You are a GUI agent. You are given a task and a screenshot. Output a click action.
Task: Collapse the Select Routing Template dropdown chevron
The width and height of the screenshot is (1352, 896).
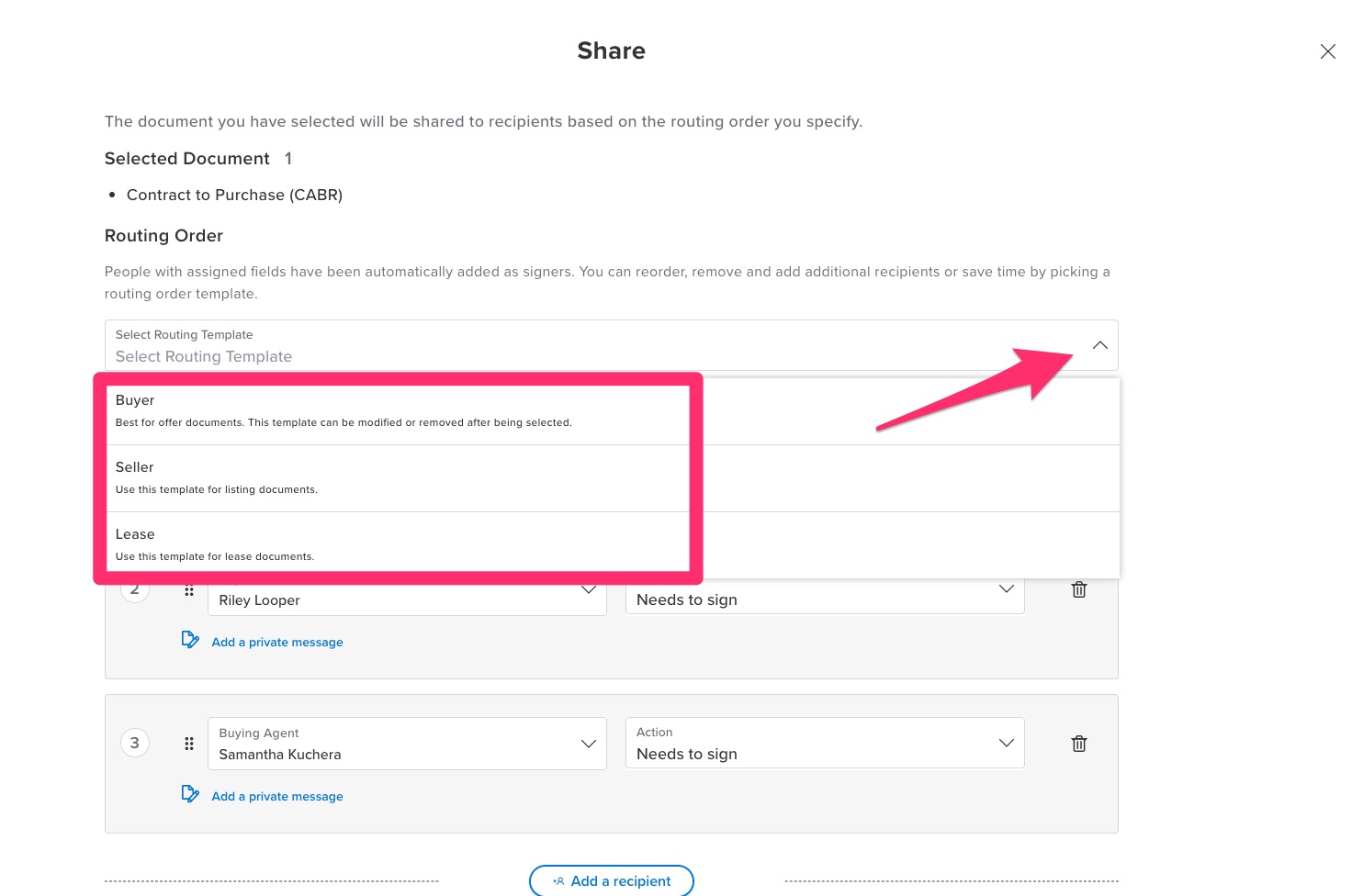tap(1100, 345)
